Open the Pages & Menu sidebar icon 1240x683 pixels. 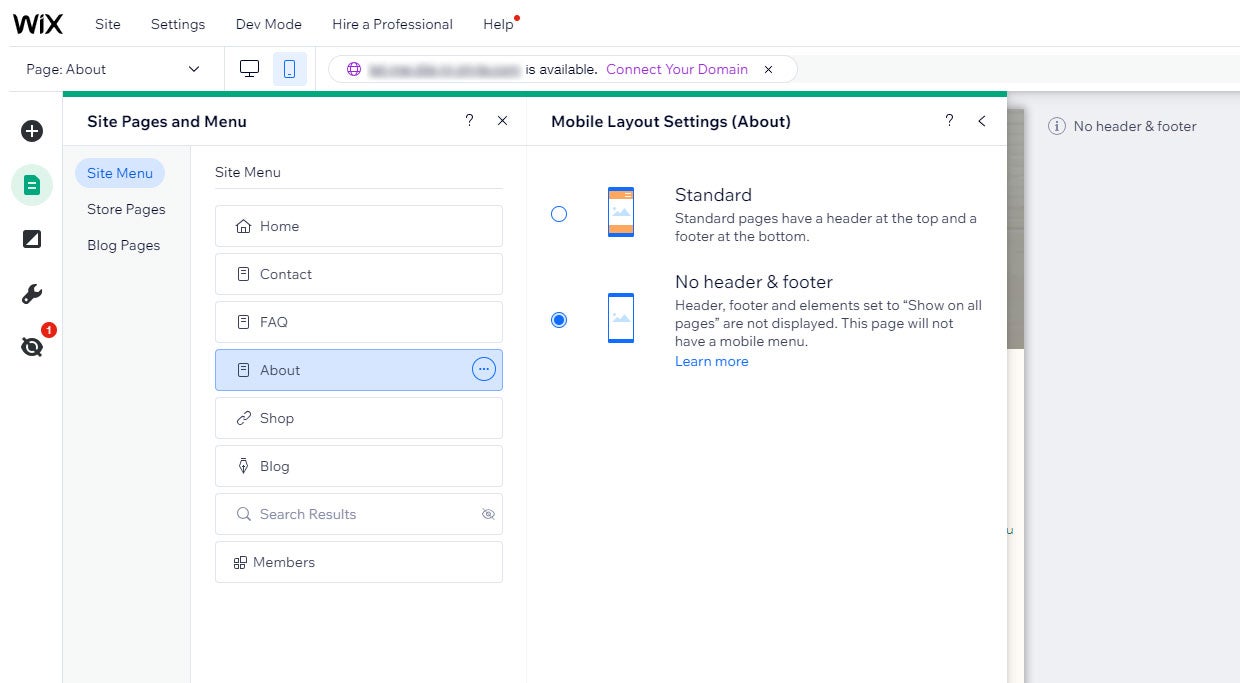point(32,185)
